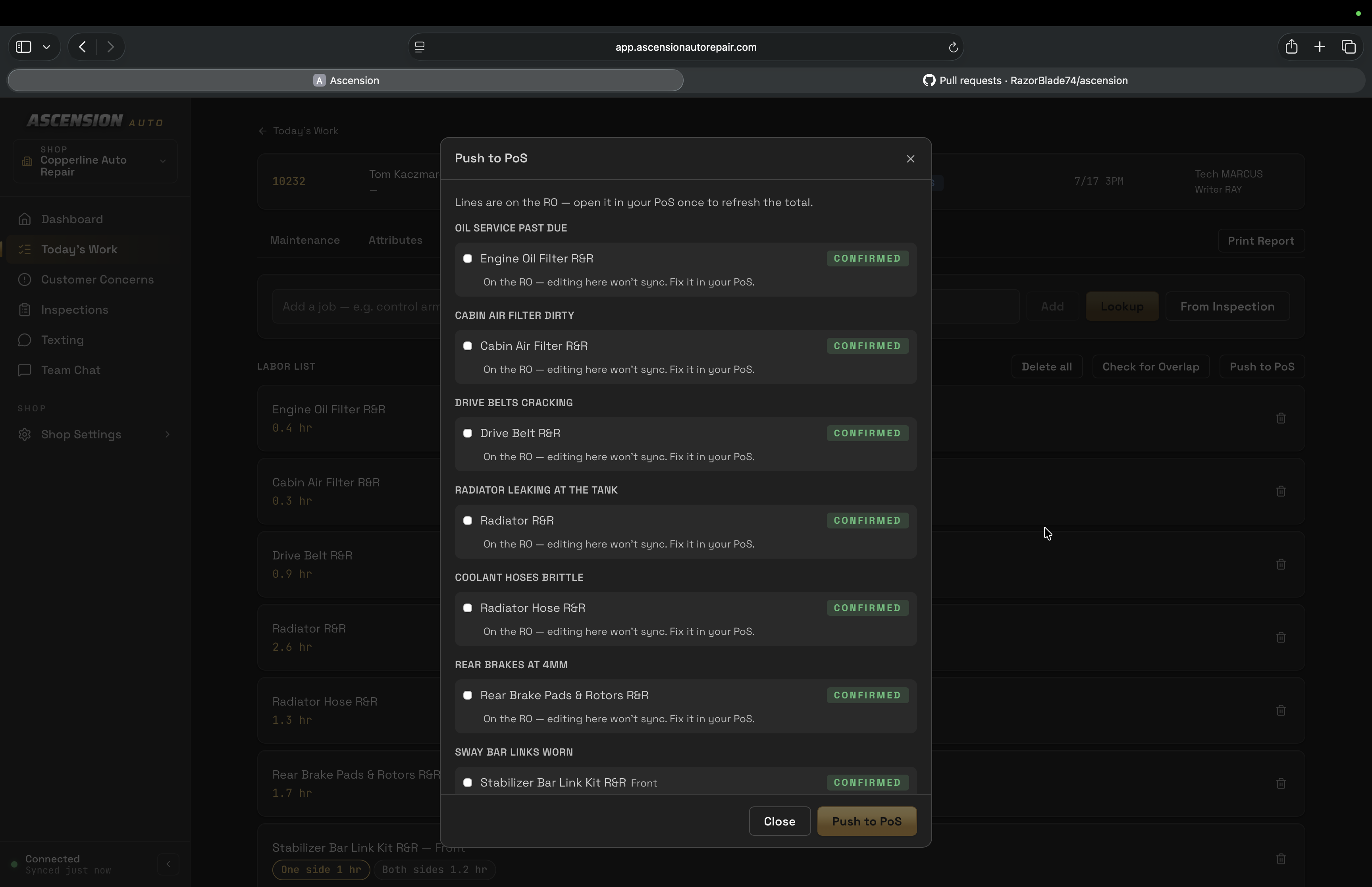Viewport: 1372px width, 887px height.
Task: Go to Inspections in sidebar
Action: point(95,310)
